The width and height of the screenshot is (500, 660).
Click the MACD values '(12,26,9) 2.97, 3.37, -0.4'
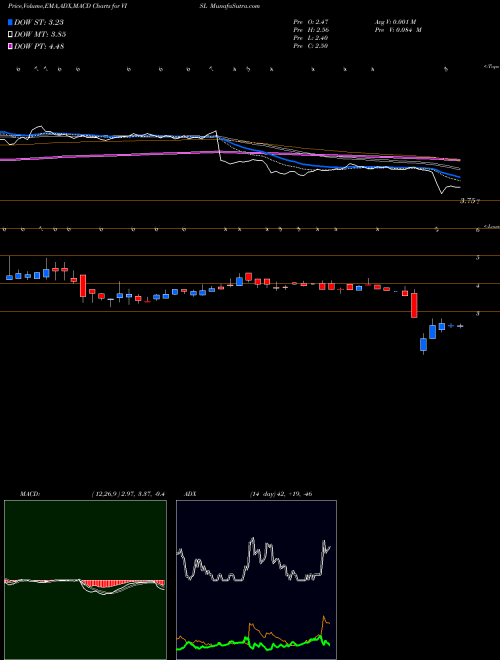point(128,494)
